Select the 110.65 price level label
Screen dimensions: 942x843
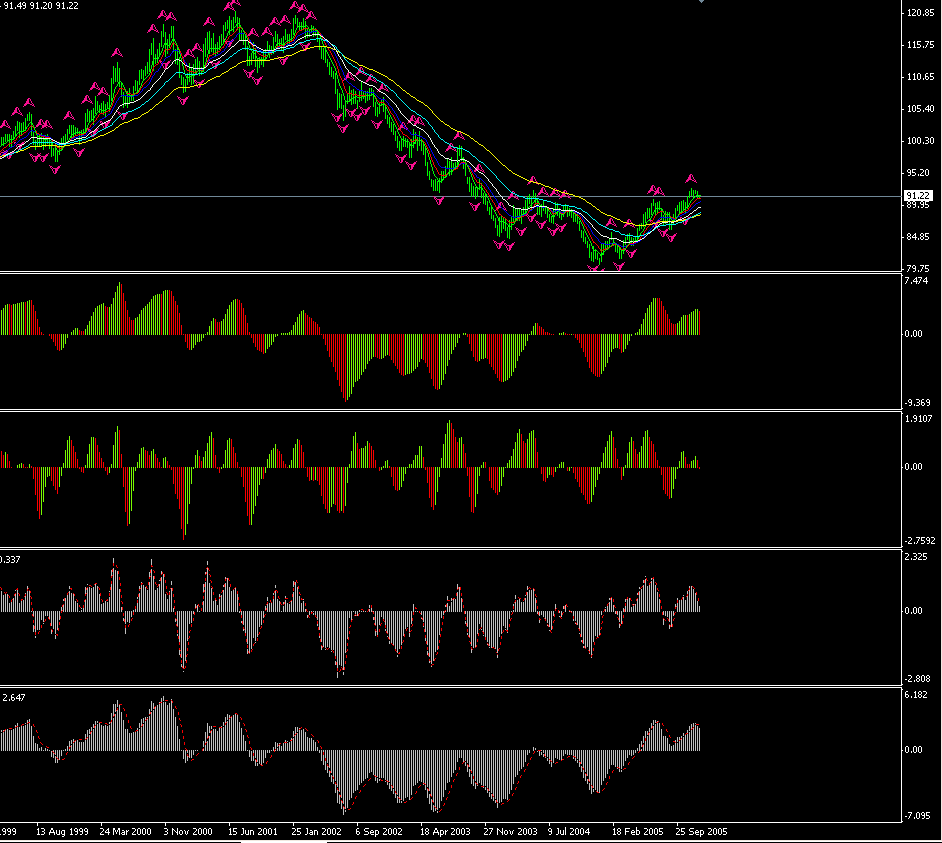click(x=920, y=77)
